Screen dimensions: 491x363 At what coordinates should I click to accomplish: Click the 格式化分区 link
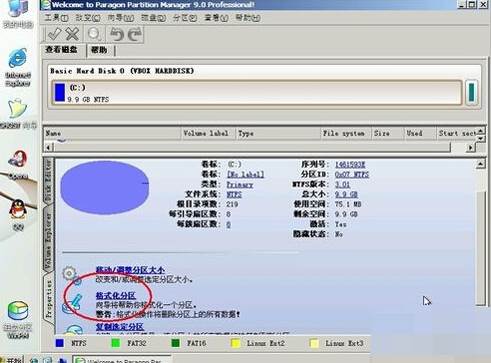click(116, 296)
